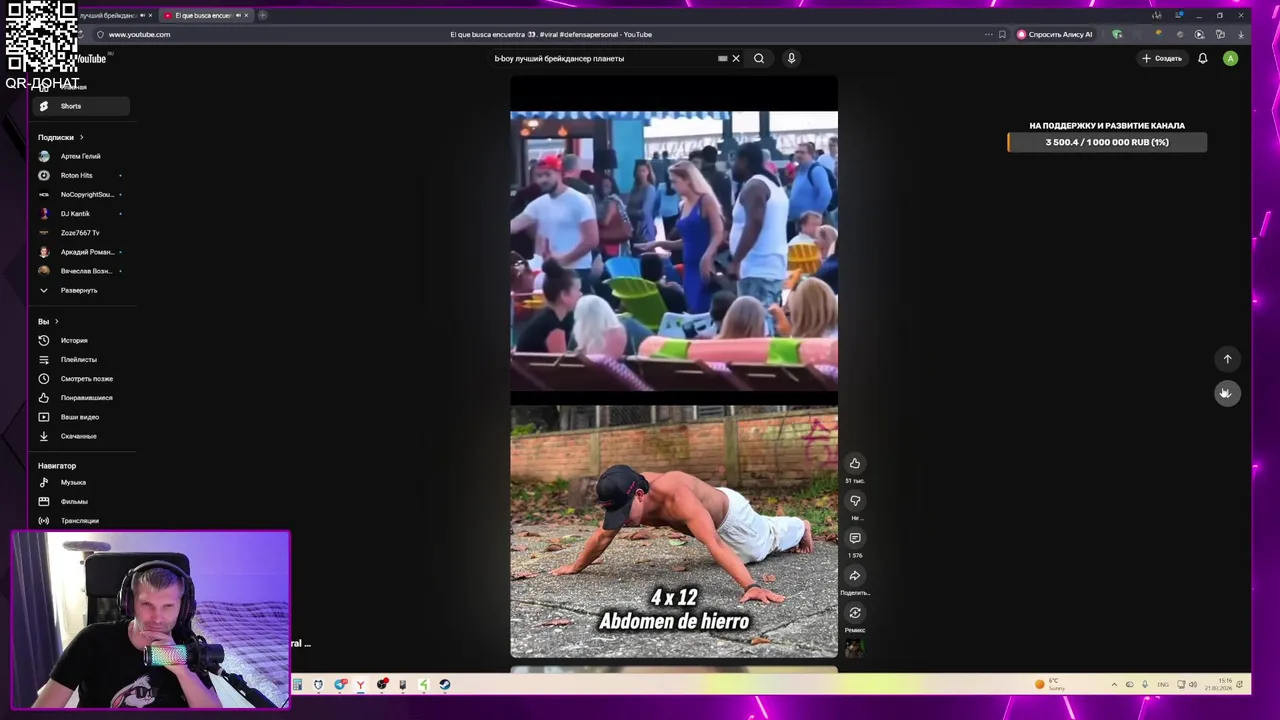
Task: Clear the search query with X
Action: click(x=736, y=58)
